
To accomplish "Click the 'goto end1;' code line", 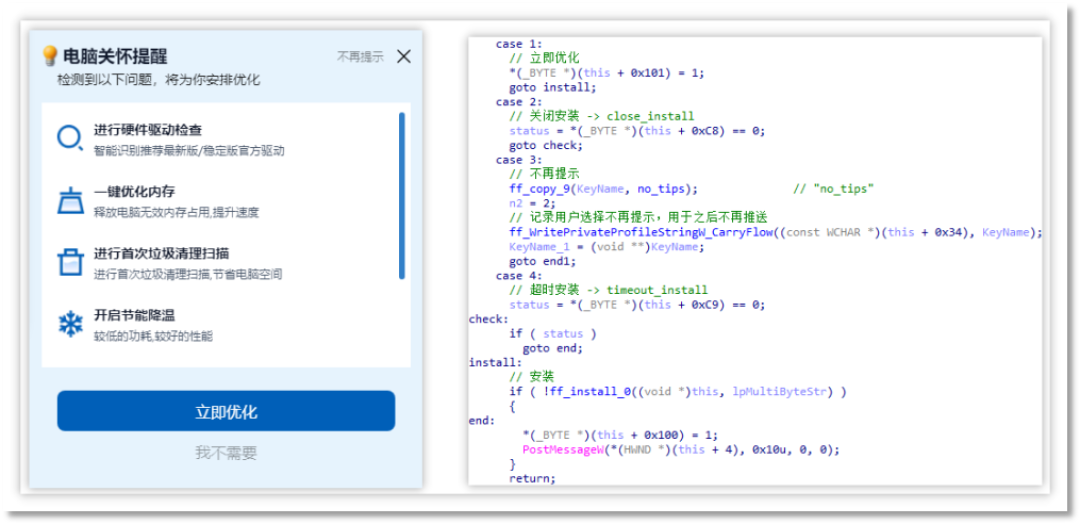I will point(543,261).
